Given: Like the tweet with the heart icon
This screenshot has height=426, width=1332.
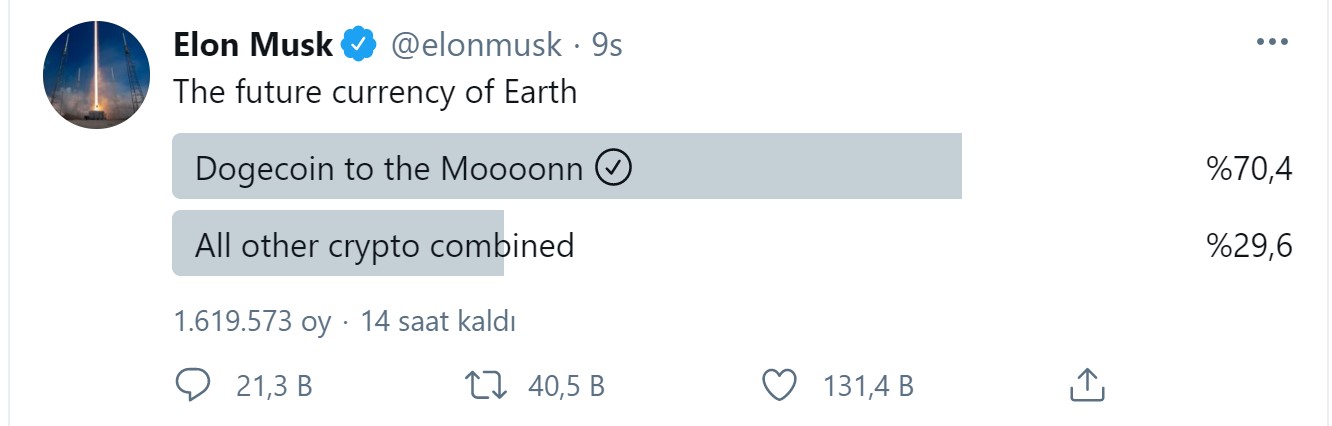Looking at the screenshot, I should [x=779, y=385].
